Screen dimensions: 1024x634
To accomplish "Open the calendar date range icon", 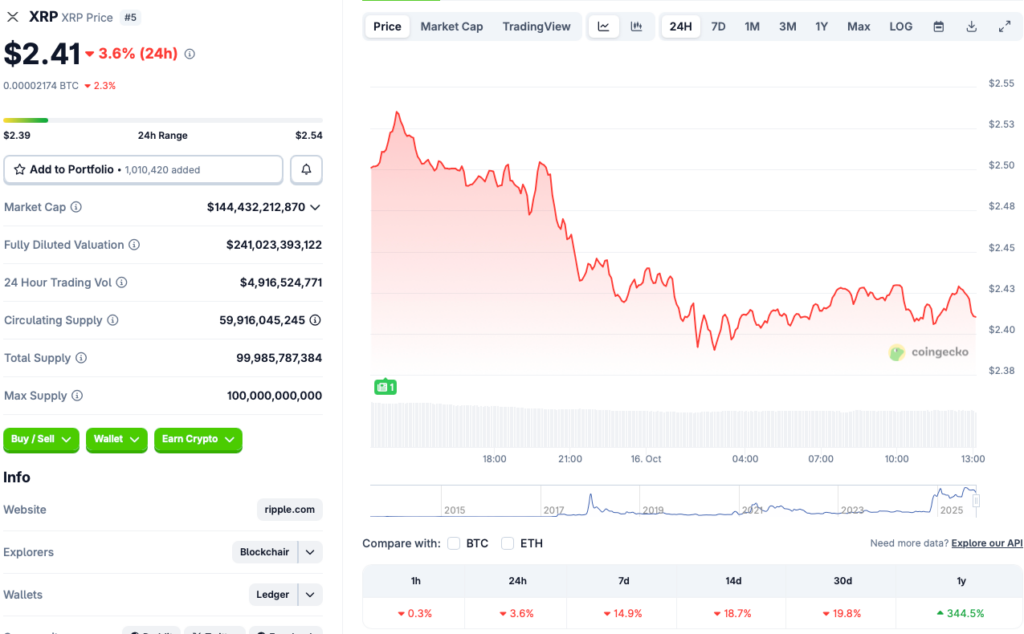I will [x=936, y=26].
